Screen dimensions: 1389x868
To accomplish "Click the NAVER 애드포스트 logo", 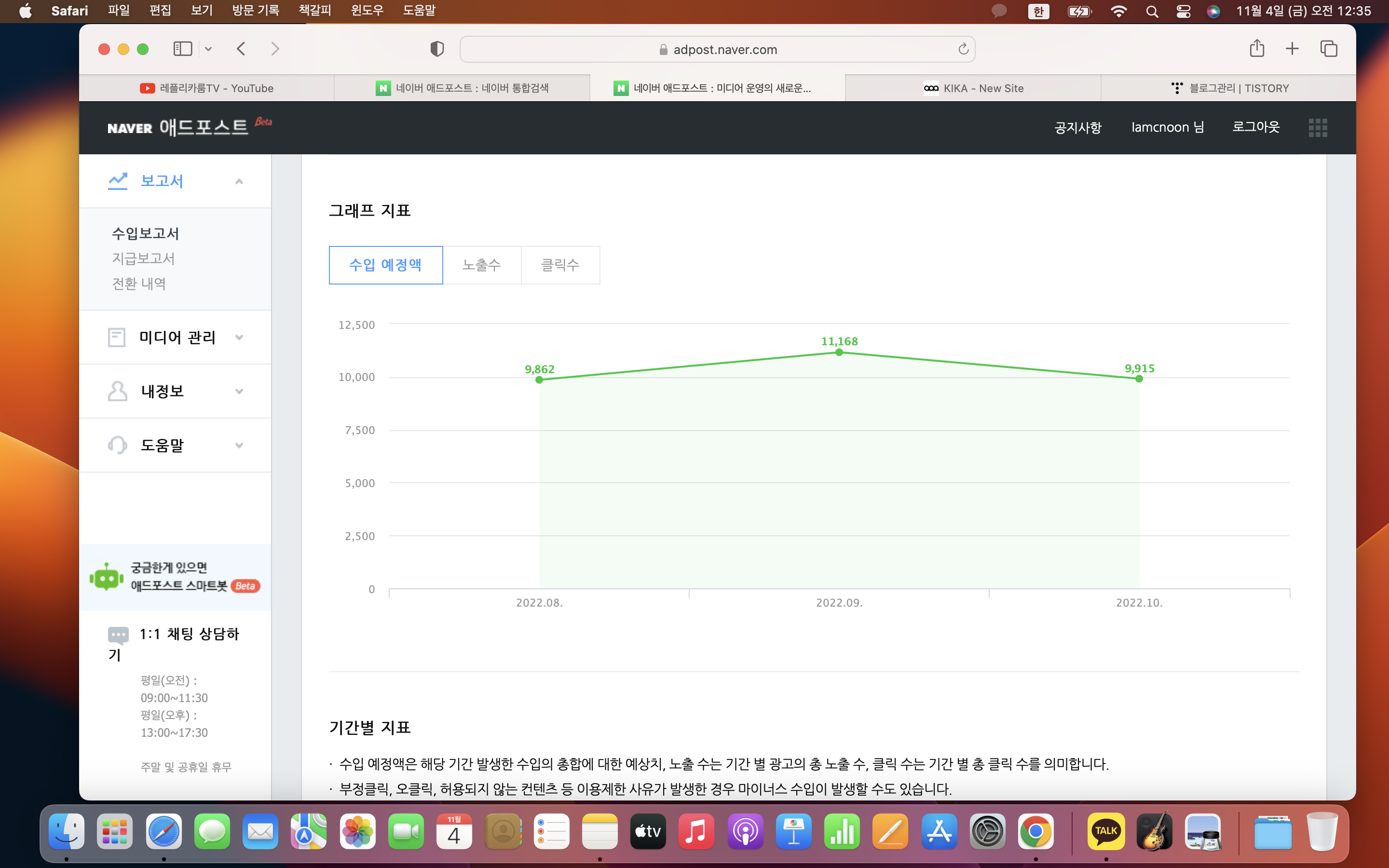I will (190, 126).
